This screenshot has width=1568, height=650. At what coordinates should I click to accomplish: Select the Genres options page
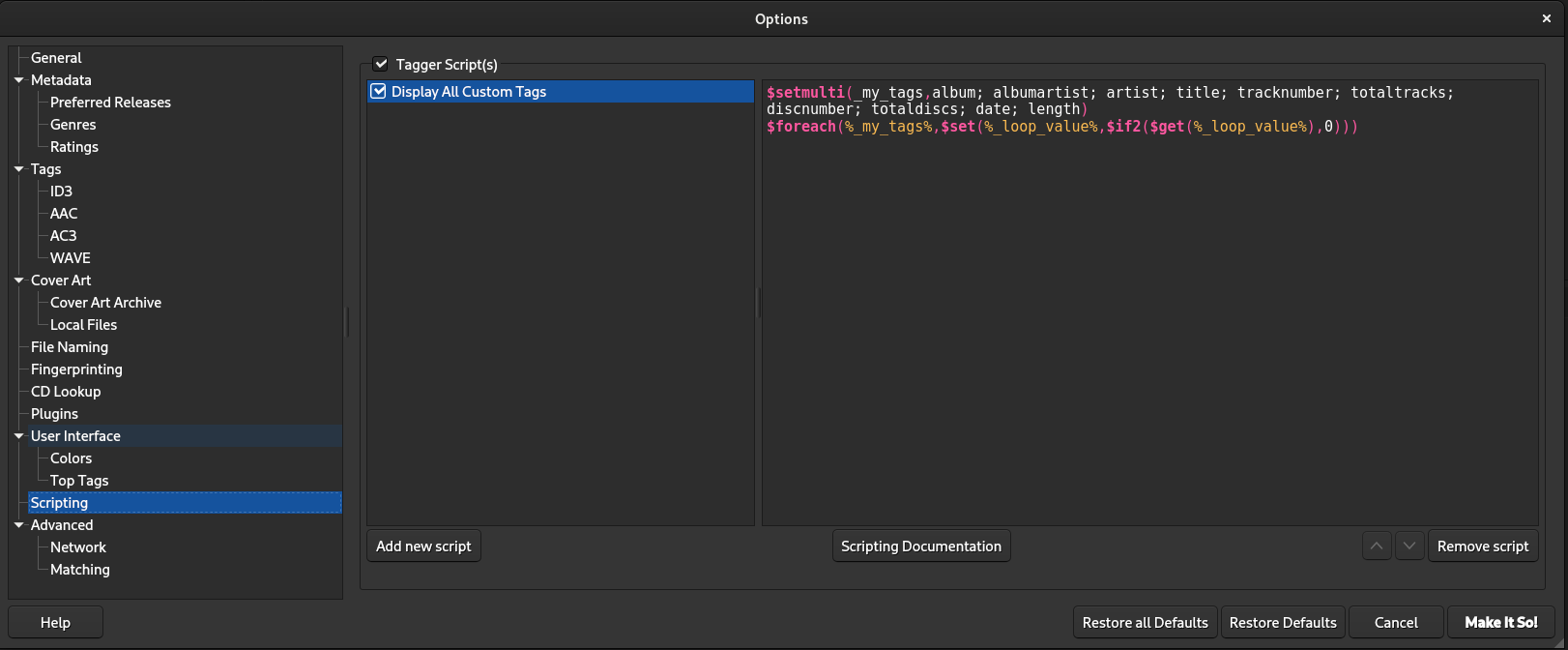coord(73,125)
